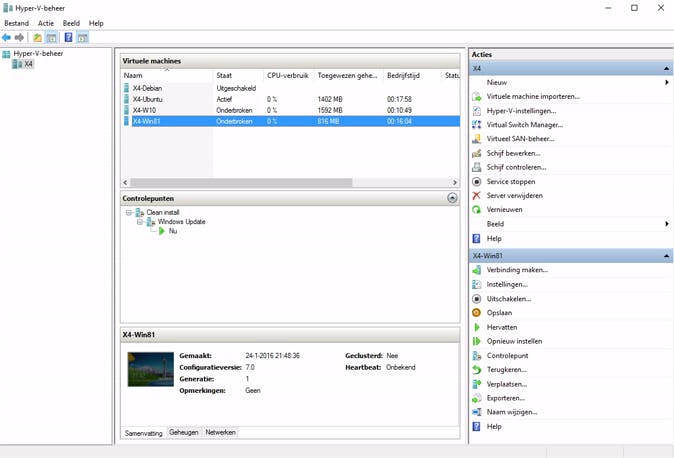Select the X4-Debian virtual machine row
Viewport: 674px width, 458px height.
pyautogui.click(x=291, y=88)
